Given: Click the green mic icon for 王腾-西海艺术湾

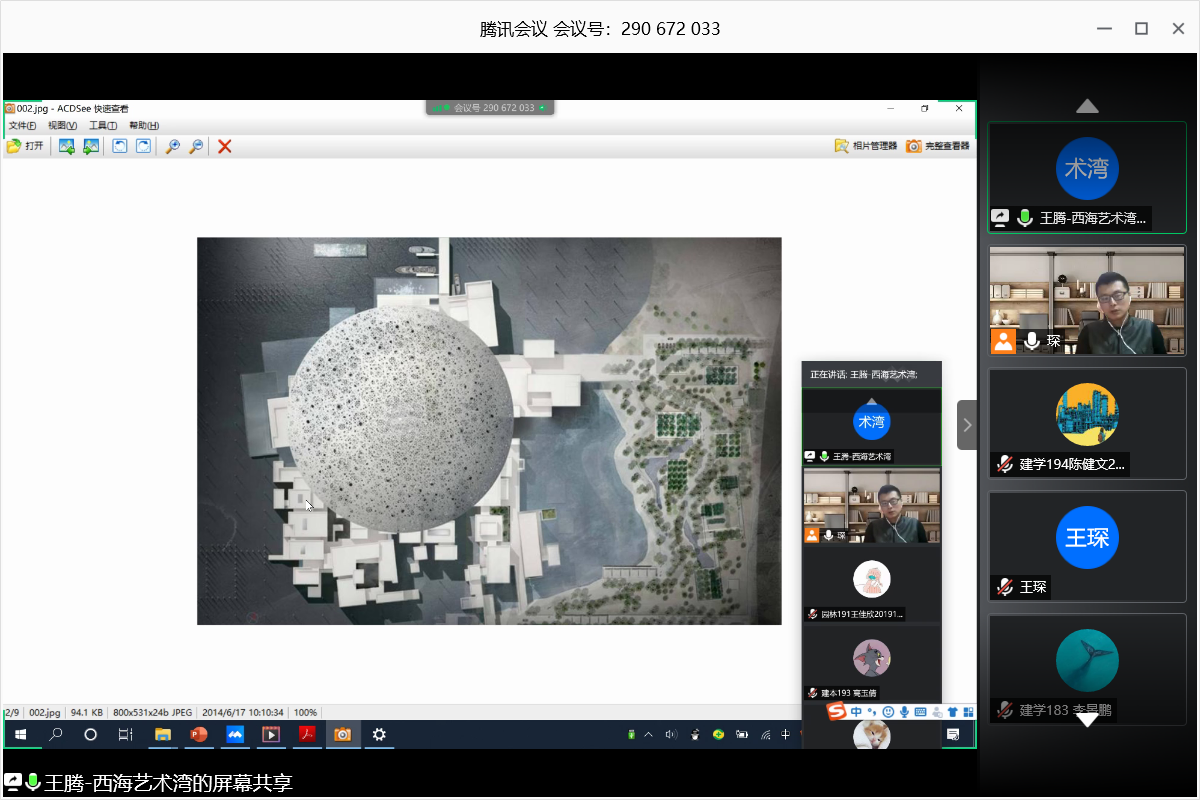Looking at the screenshot, I should (1025, 218).
